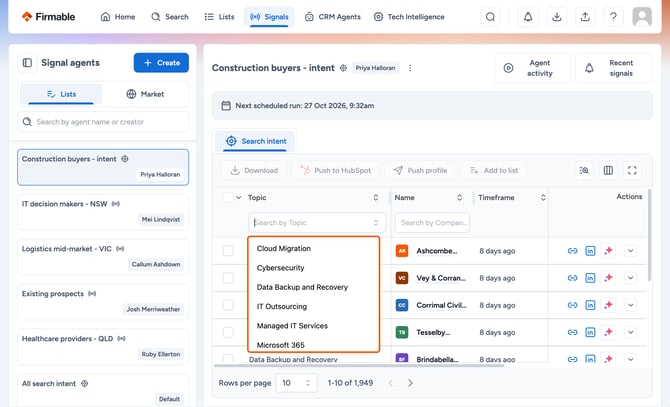Screen dimensions: 670x407
Task: Check the Ashcombe row checkbox
Action: (228, 251)
